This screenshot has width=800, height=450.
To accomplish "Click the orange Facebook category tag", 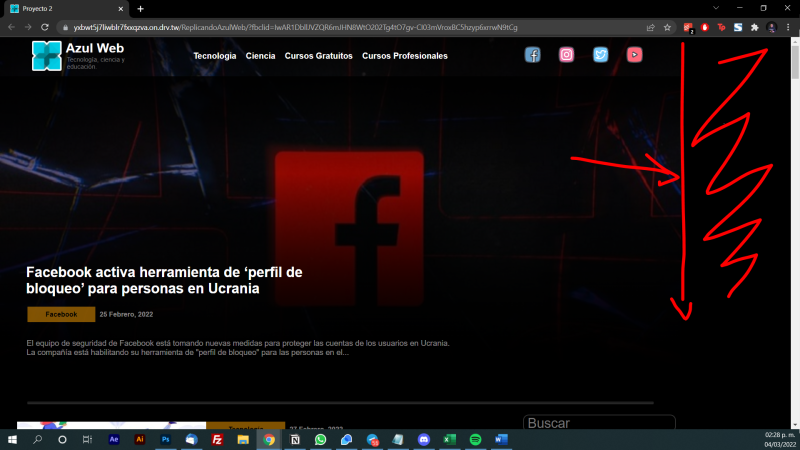I will click(61, 314).
